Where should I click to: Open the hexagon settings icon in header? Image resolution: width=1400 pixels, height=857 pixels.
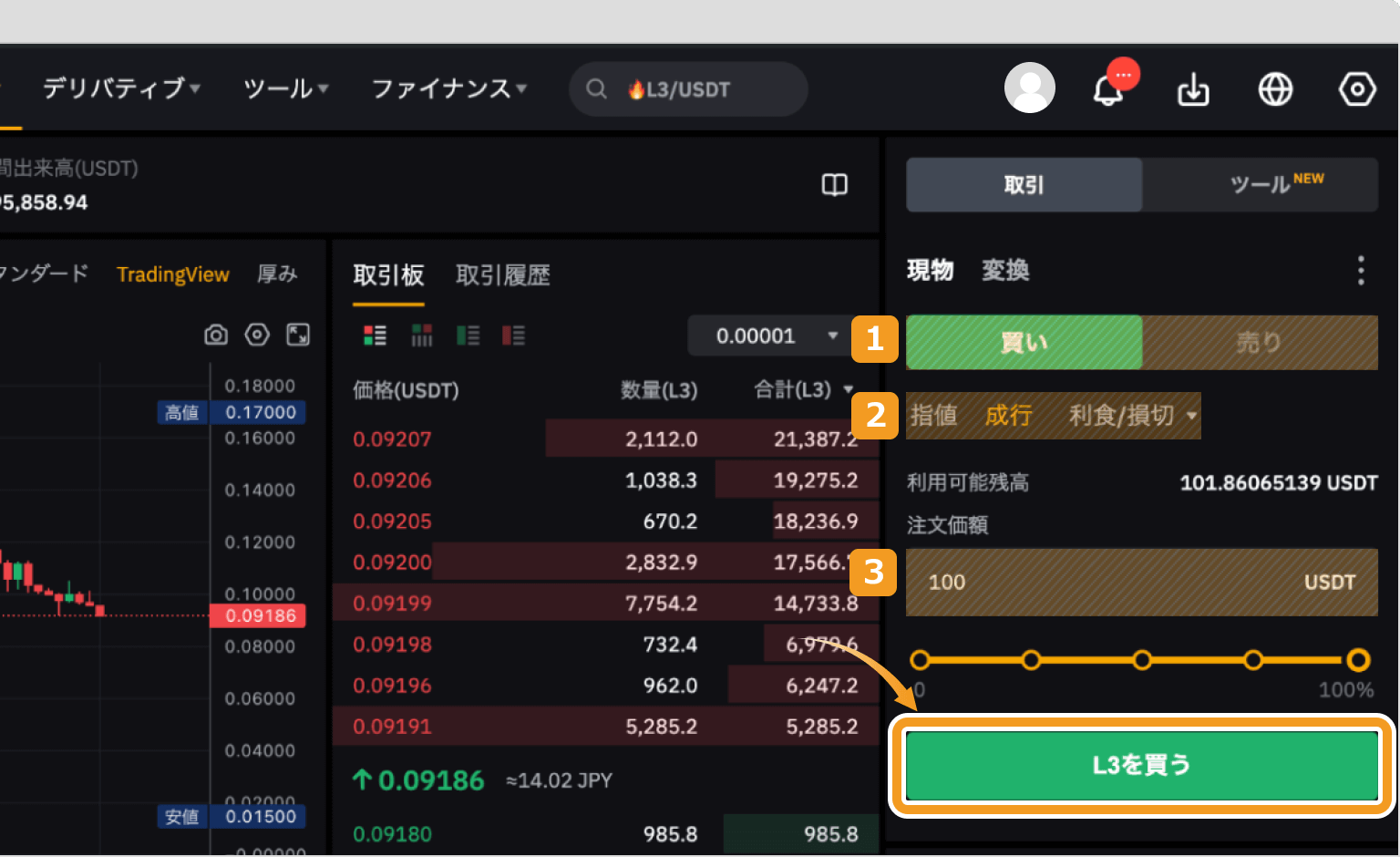tap(1357, 89)
